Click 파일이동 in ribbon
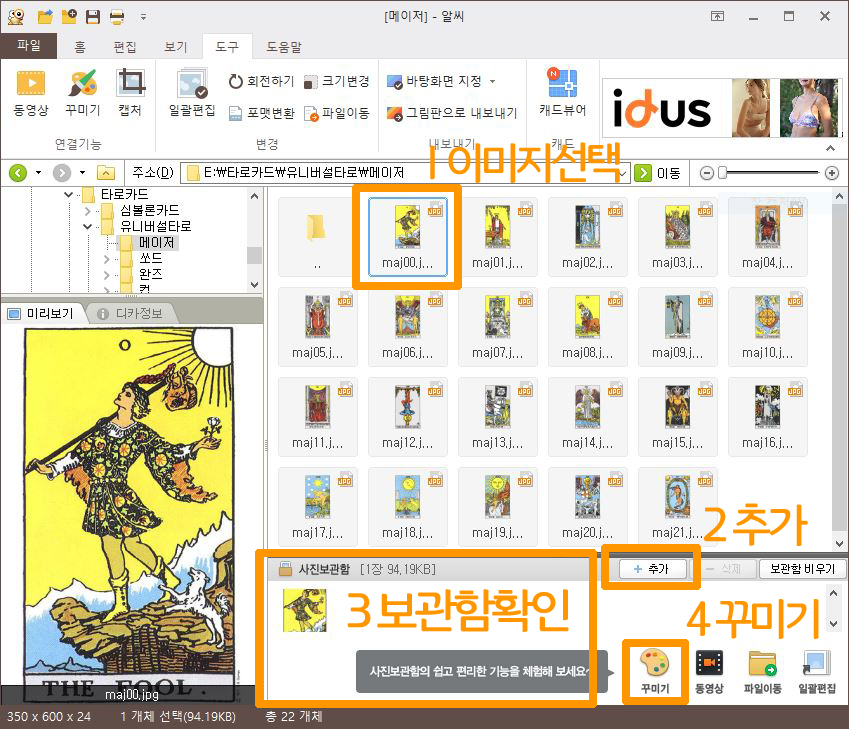Image resolution: width=849 pixels, height=729 pixels. pos(336,113)
